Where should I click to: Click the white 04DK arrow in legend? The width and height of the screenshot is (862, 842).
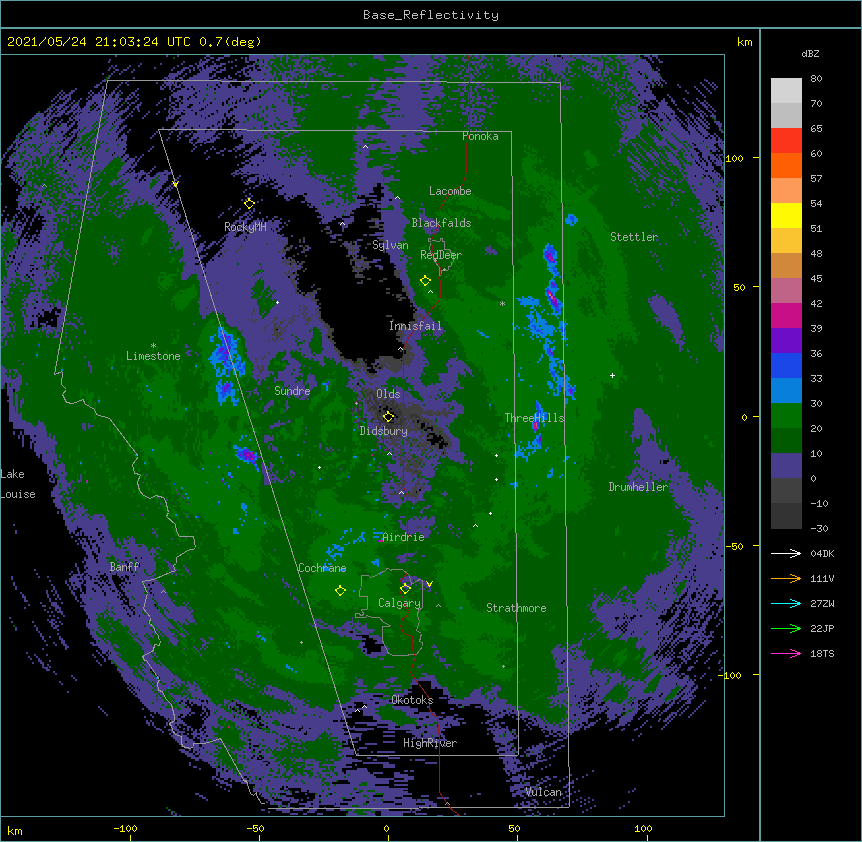[x=786, y=553]
